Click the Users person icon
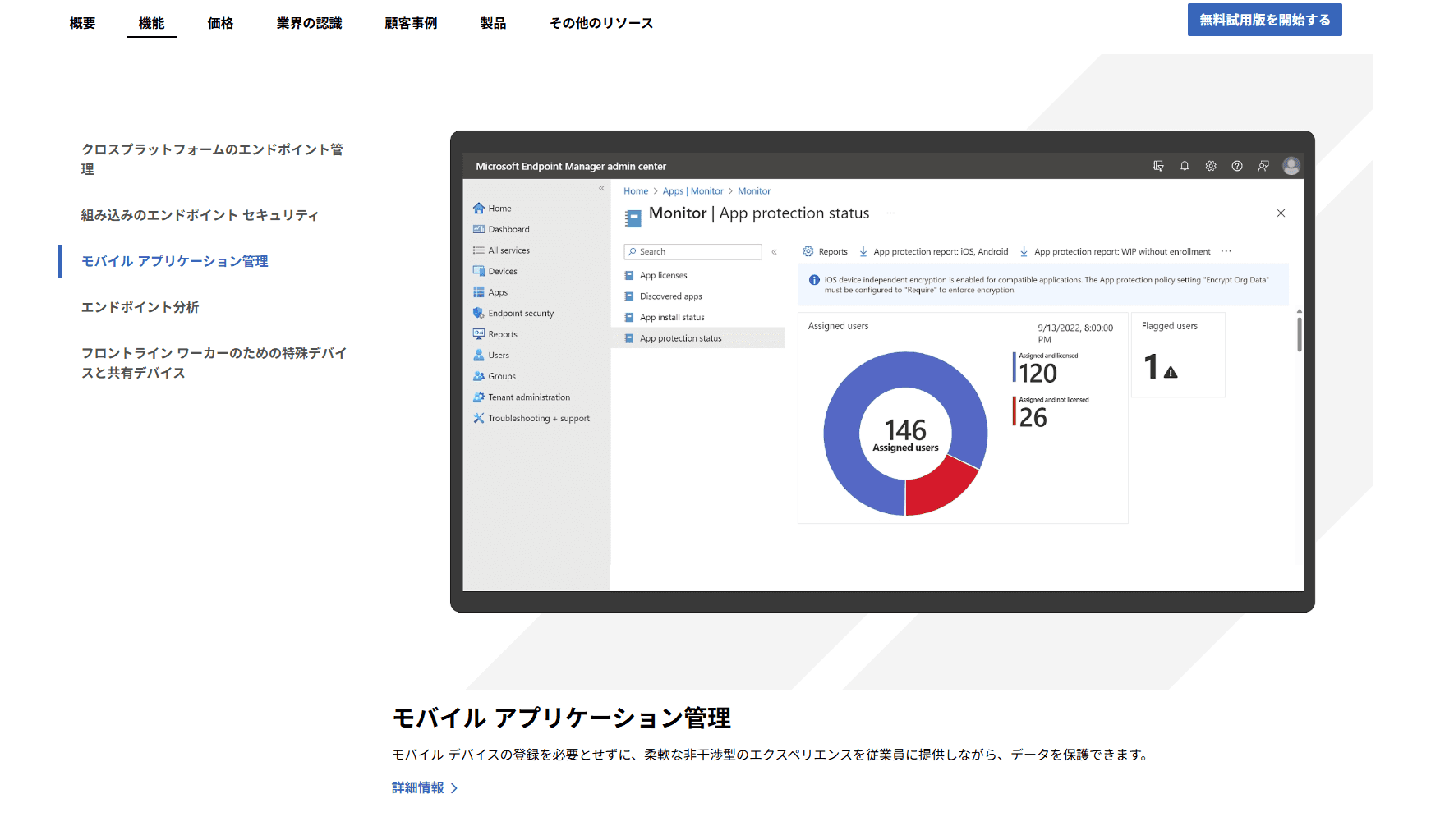 [x=479, y=356]
